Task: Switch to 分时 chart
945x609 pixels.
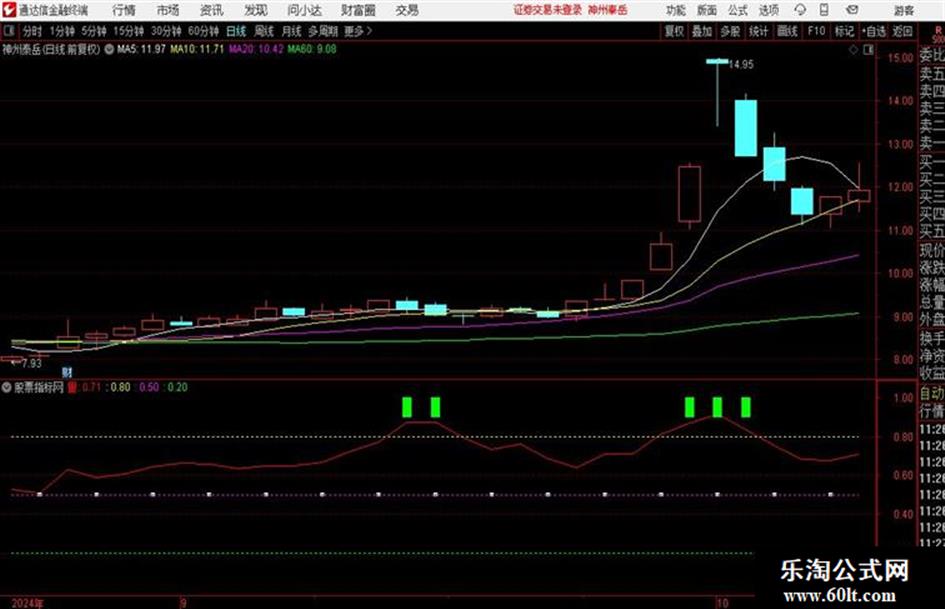Action: 32,31
